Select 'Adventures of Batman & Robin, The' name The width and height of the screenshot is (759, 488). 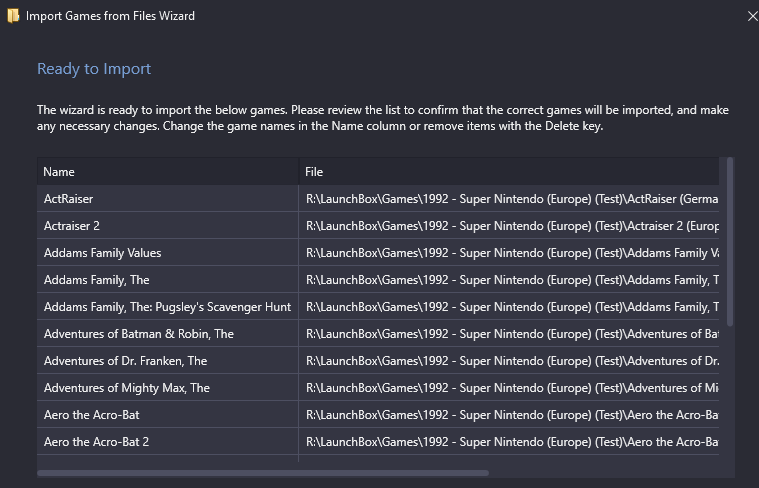tap(168, 334)
